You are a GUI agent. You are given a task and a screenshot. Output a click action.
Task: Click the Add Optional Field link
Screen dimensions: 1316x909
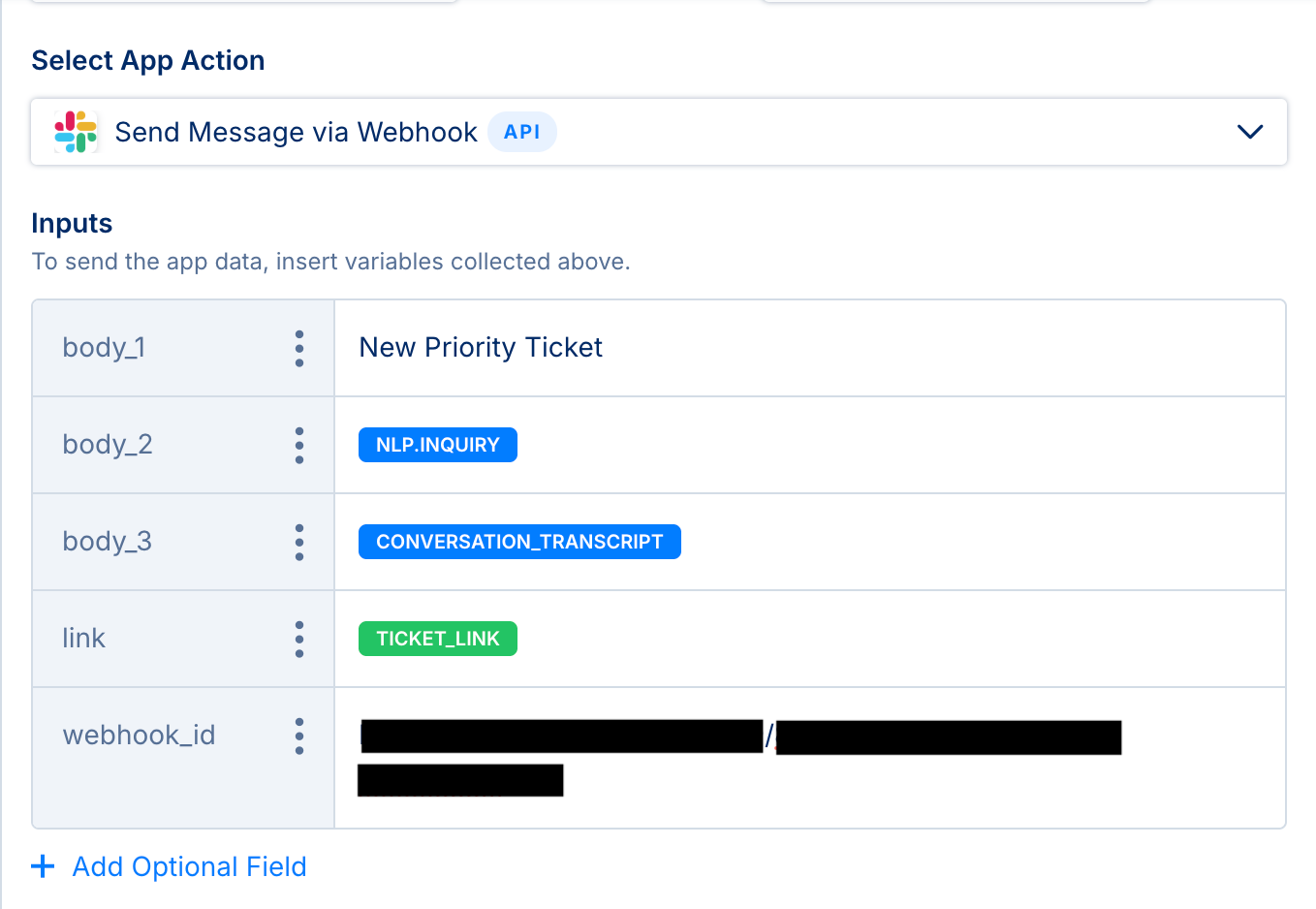coord(189,866)
